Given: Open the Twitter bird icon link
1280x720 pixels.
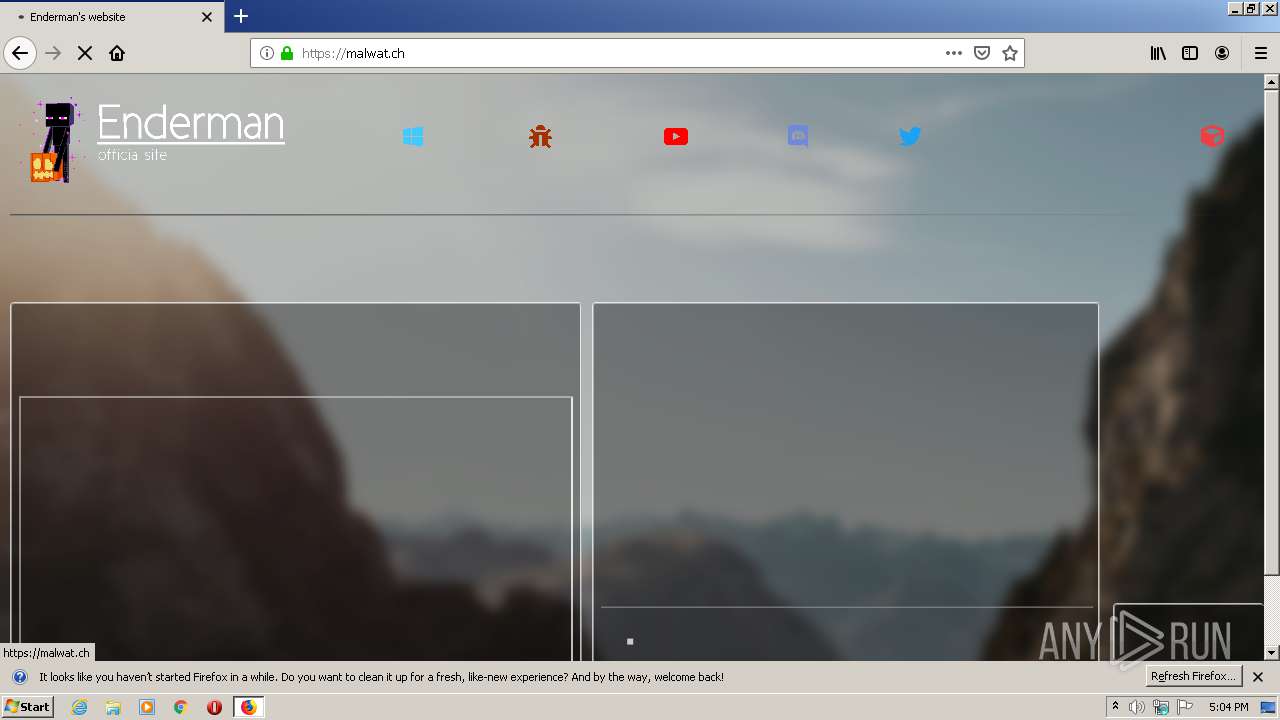Looking at the screenshot, I should 910,136.
